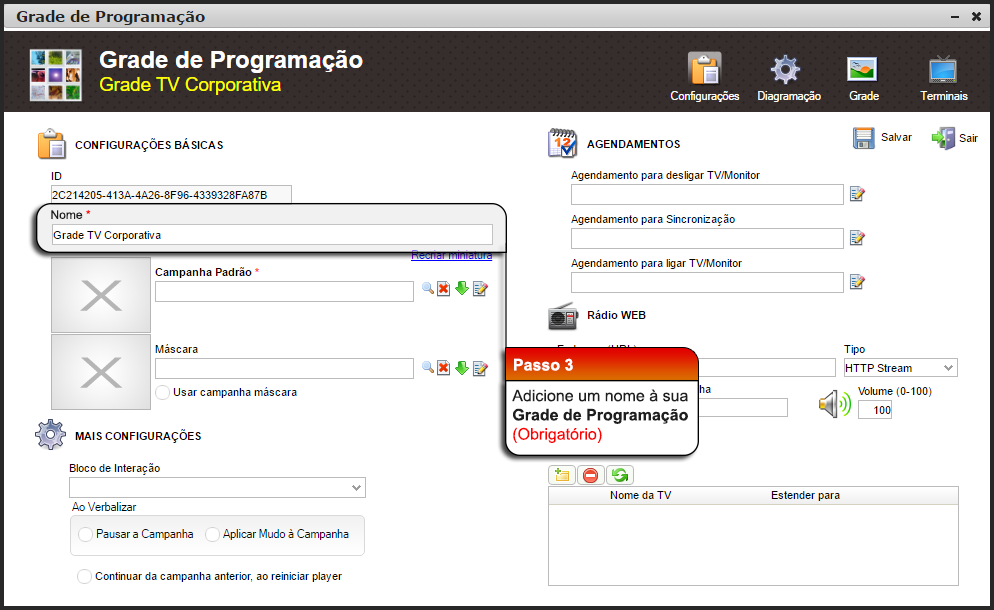Remove the selected Máscara file
Screen dimensions: 994x610
click(x=443, y=368)
